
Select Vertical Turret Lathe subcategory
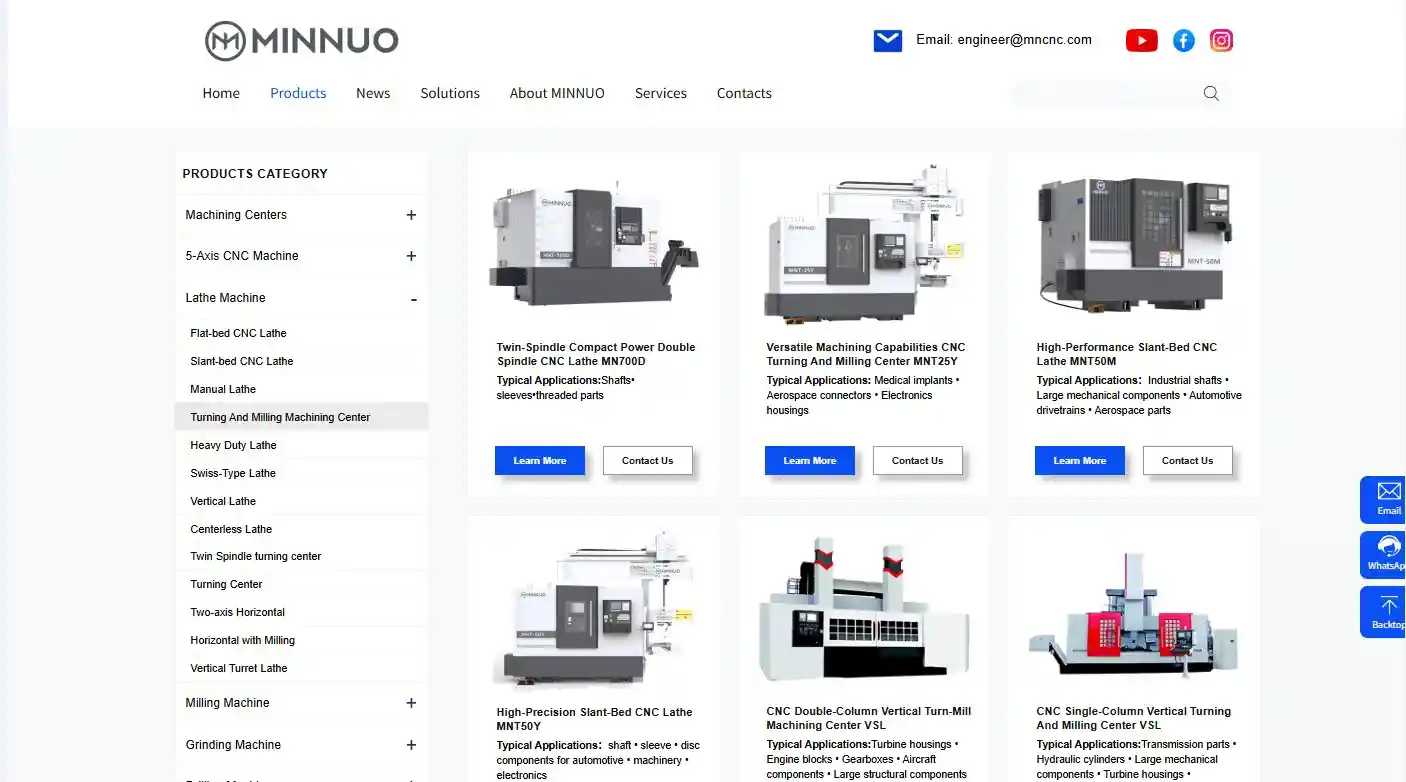tap(239, 668)
